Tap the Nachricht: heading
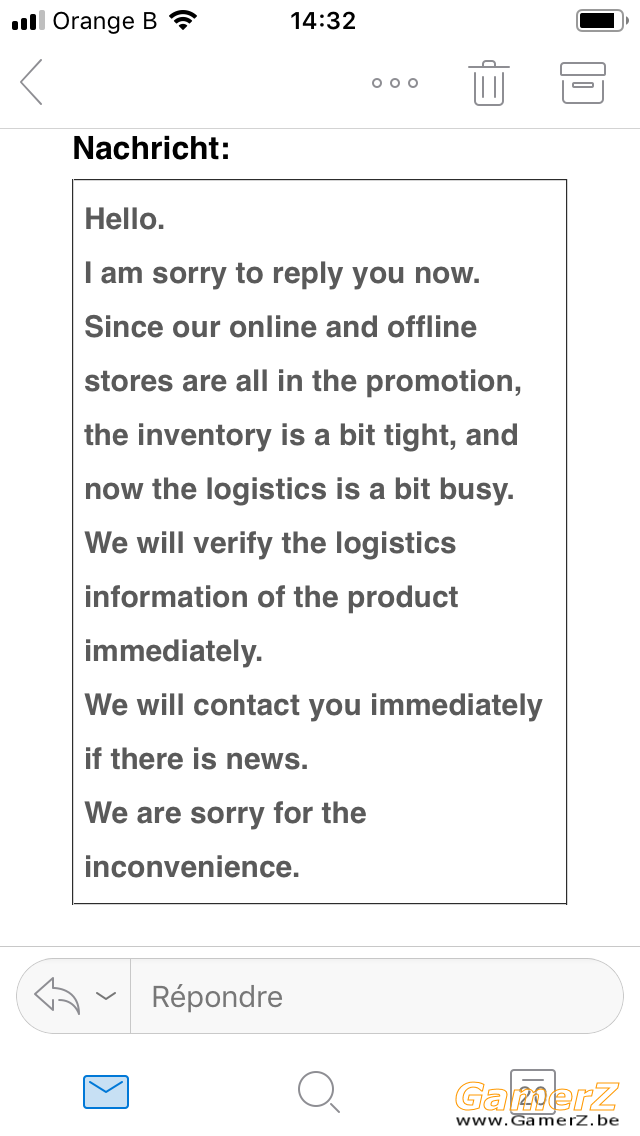The image size is (640, 1136). (151, 149)
